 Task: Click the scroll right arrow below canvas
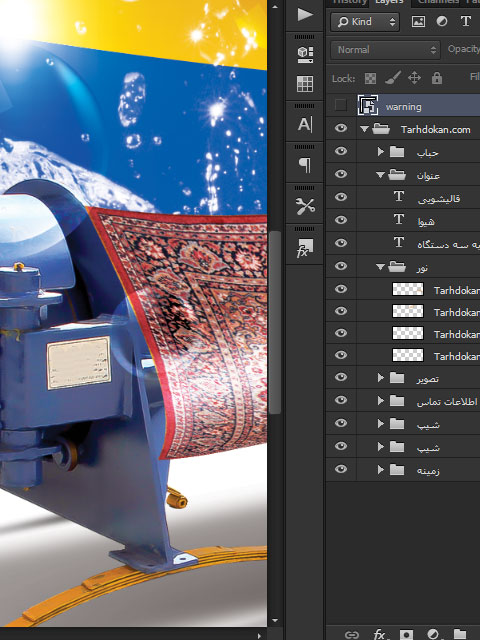[260, 636]
